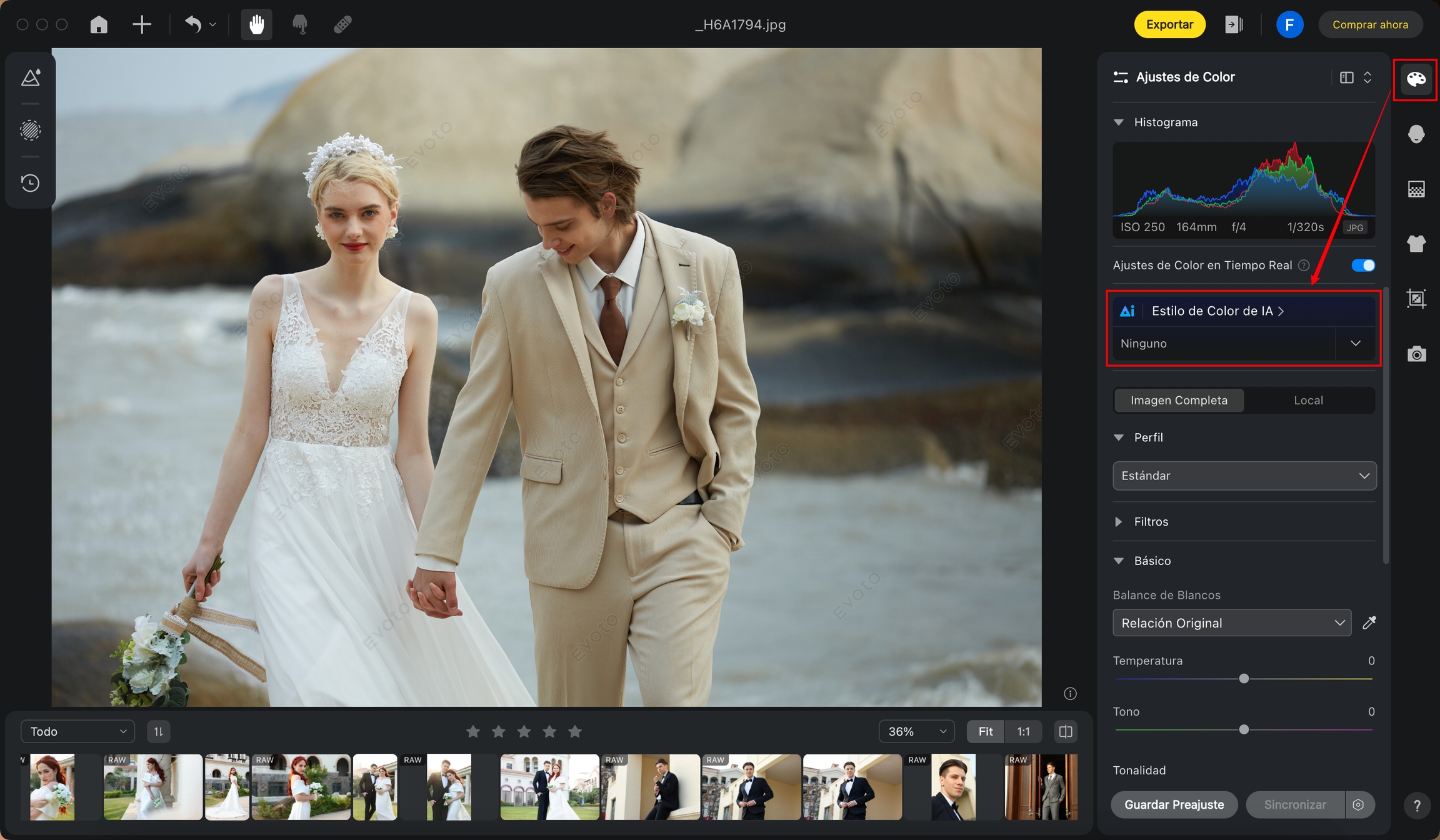Disable Ajustes de Color en Tiempo Real
Viewport: 1440px width, 840px height.
1362,265
